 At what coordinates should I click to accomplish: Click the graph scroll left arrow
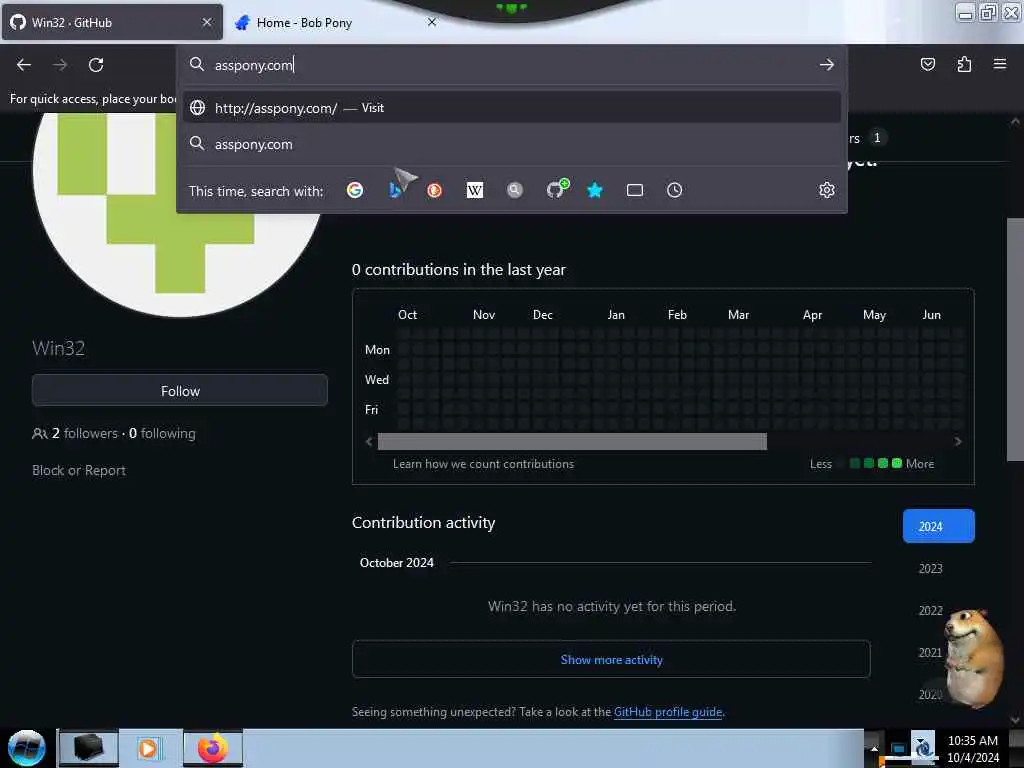click(369, 441)
